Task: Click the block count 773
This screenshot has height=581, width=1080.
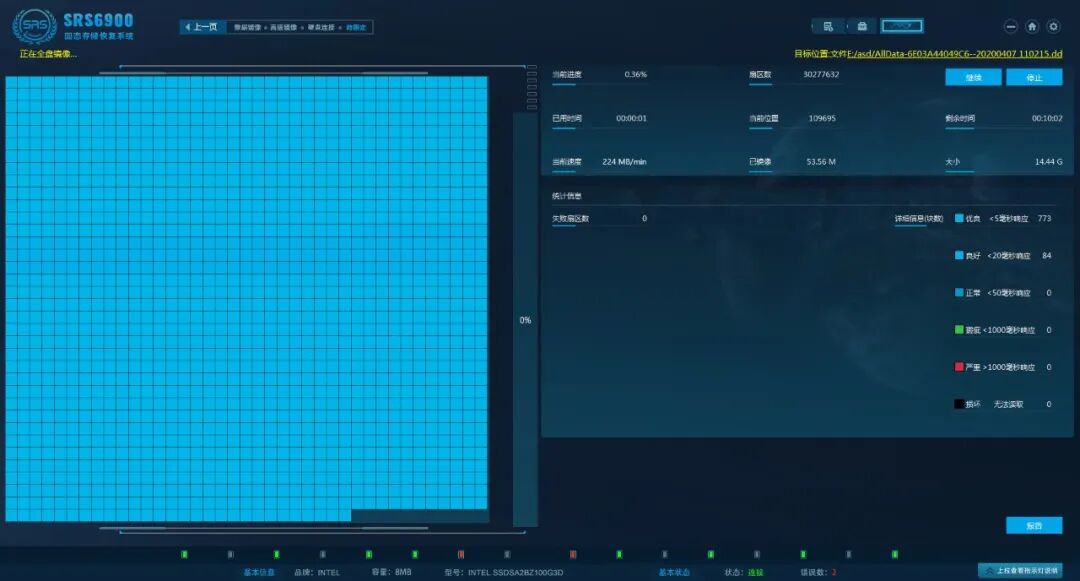Action: pos(1044,218)
